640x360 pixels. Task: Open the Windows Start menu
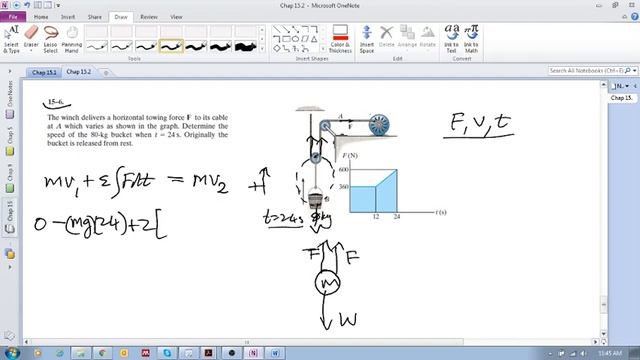(x=12, y=353)
